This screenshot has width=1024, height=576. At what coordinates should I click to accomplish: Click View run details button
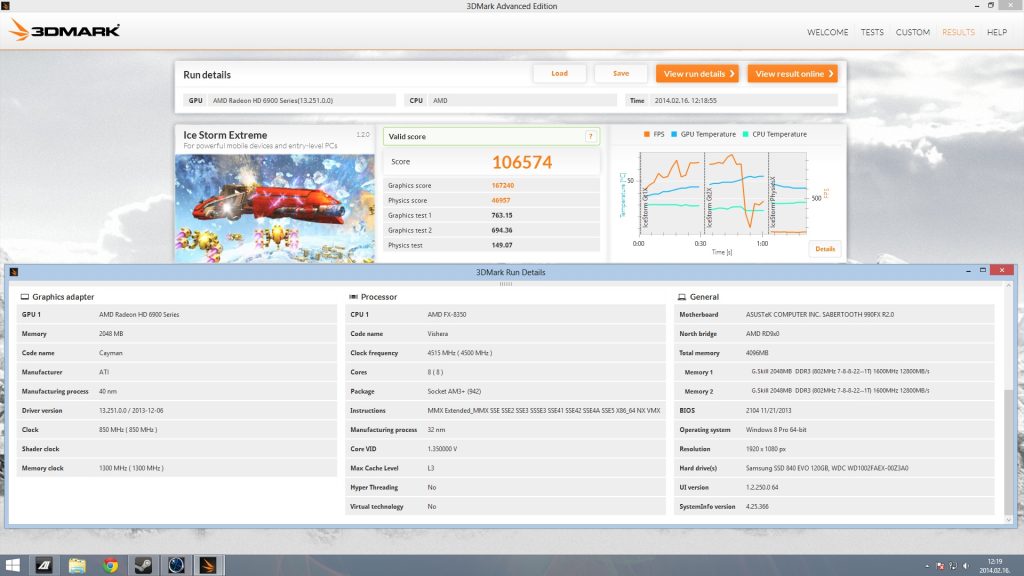point(697,74)
